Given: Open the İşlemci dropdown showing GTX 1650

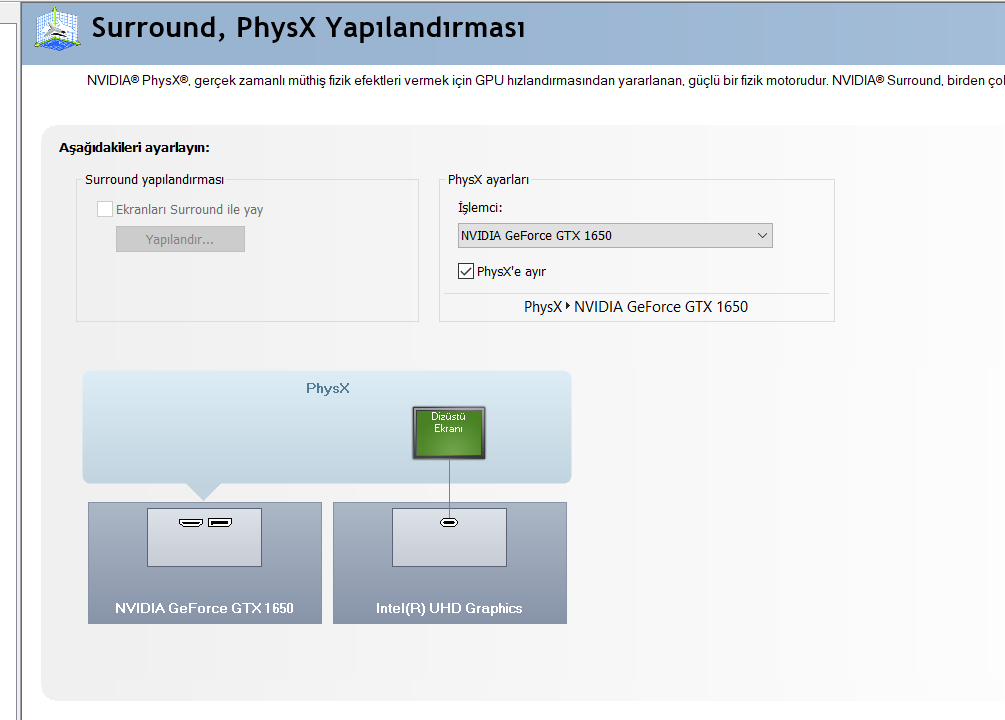Looking at the screenshot, I should (615, 235).
